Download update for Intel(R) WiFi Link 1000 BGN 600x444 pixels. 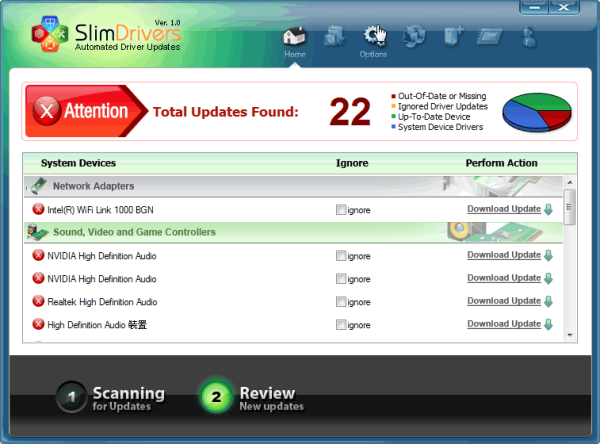click(x=504, y=209)
